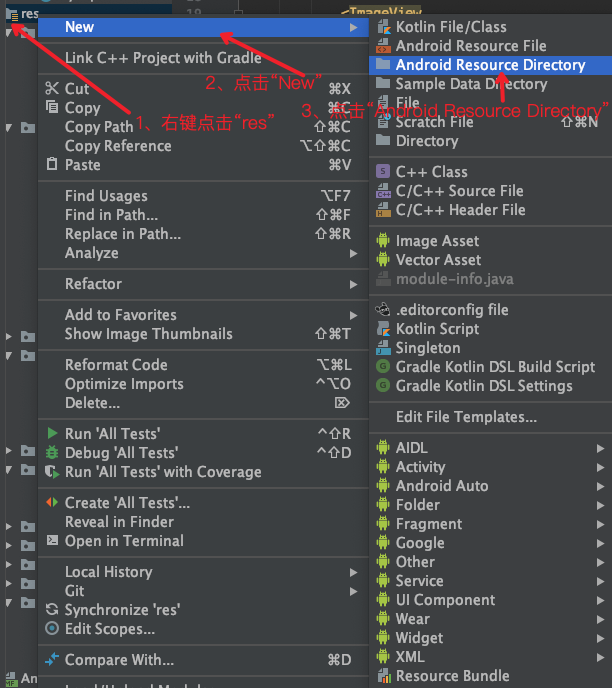This screenshot has height=688, width=612.
Task: Click the green Run 'All Tests' play icon
Action: (x=52, y=433)
